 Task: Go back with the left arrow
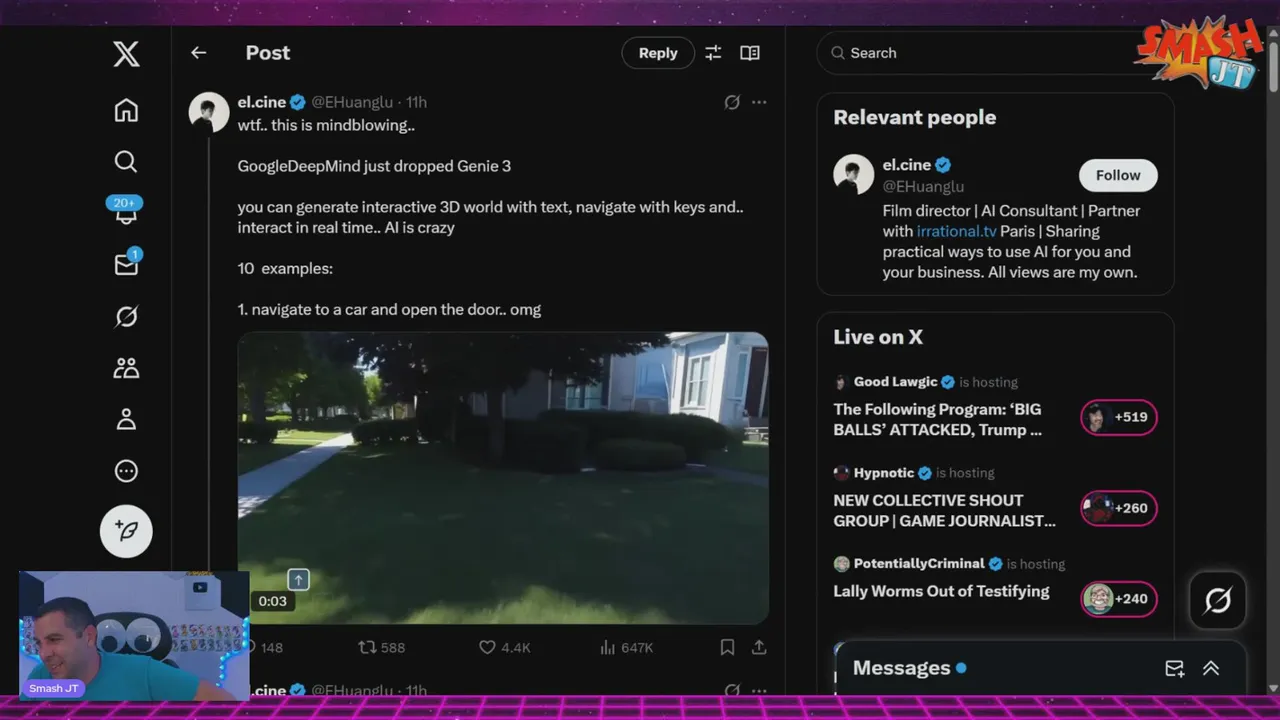pyautogui.click(x=199, y=53)
